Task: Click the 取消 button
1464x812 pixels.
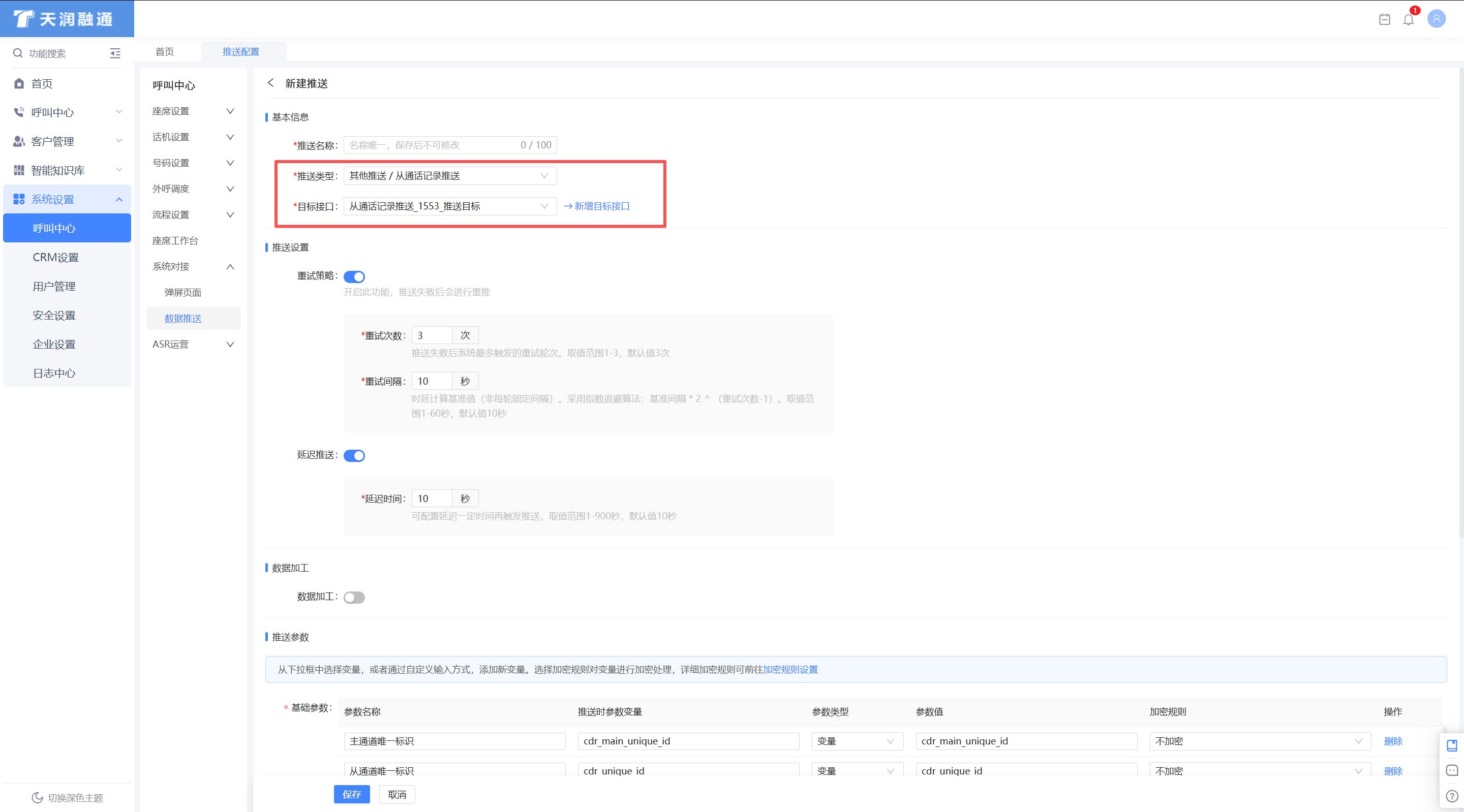Action: 397,794
